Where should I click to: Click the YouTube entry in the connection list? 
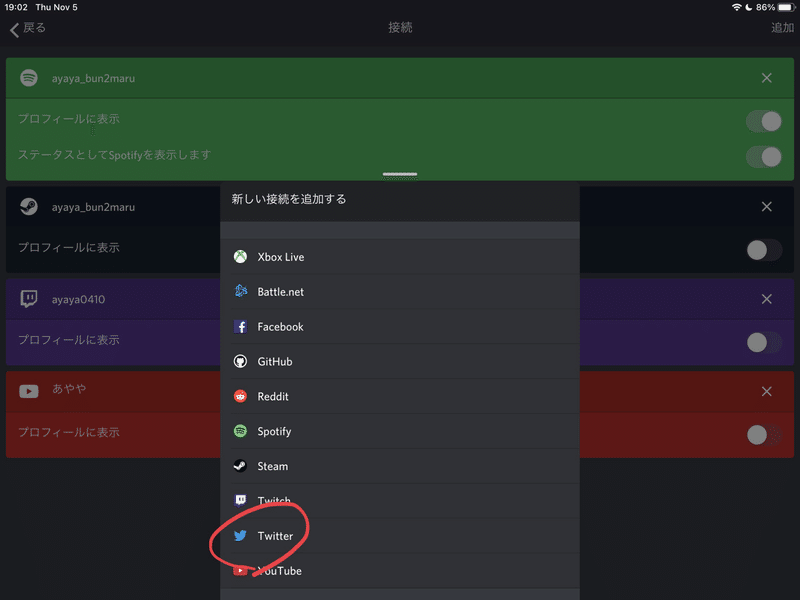pyautogui.click(x=400, y=570)
